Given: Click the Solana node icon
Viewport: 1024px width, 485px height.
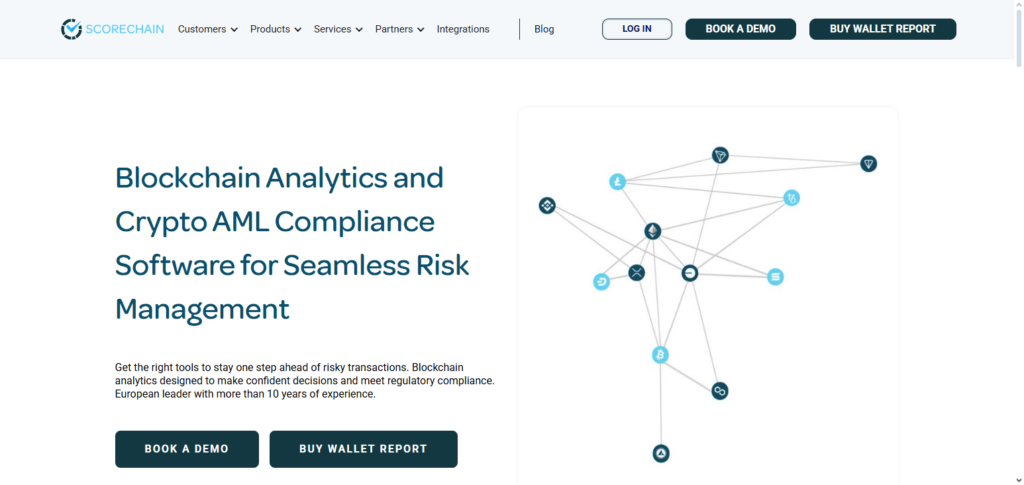Looking at the screenshot, I should coord(775,277).
